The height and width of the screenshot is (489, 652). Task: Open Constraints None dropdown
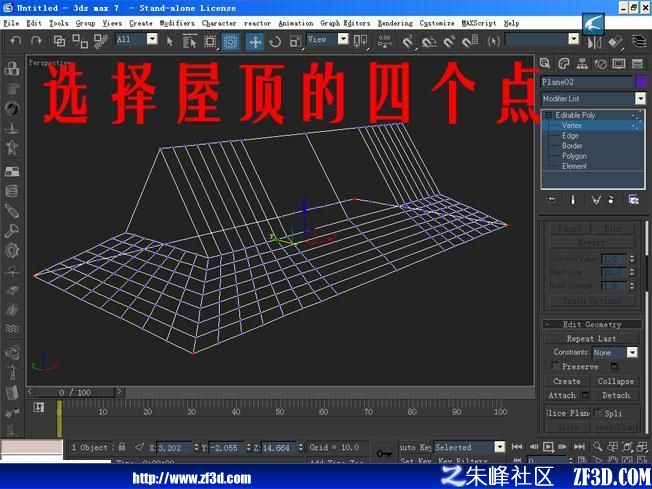pyautogui.click(x=632, y=353)
